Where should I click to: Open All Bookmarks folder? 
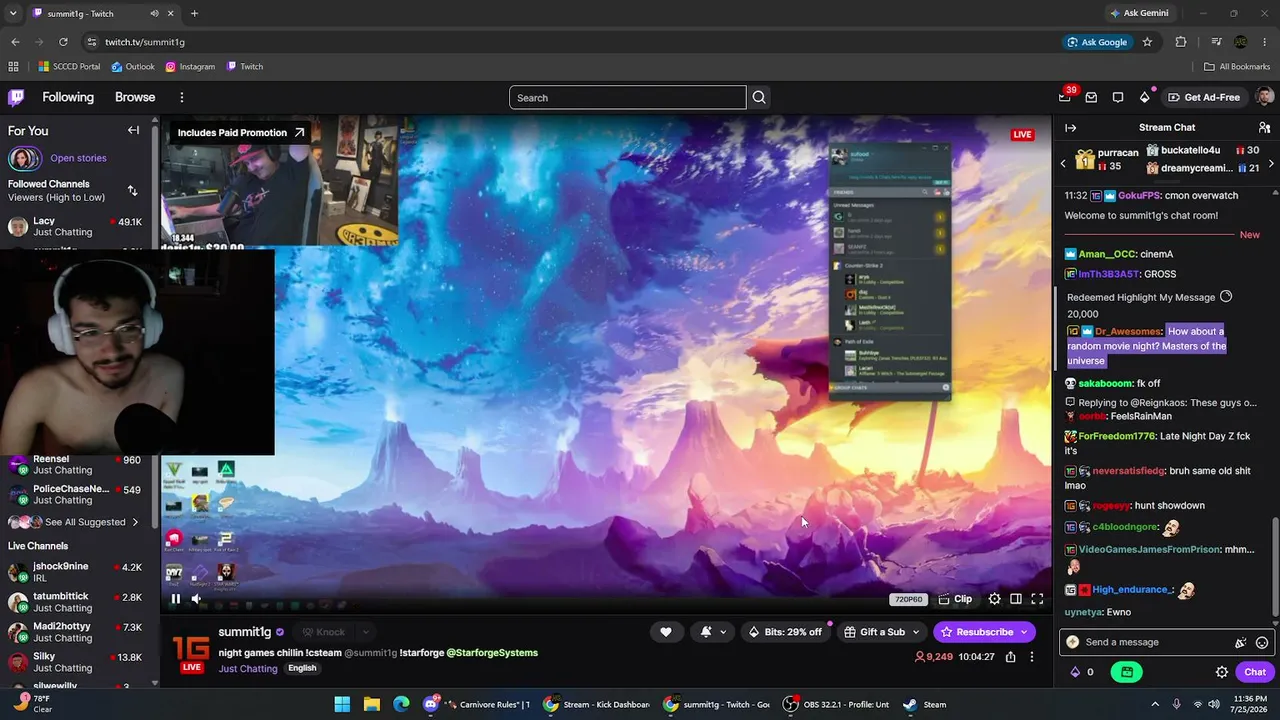pyautogui.click(x=1237, y=67)
